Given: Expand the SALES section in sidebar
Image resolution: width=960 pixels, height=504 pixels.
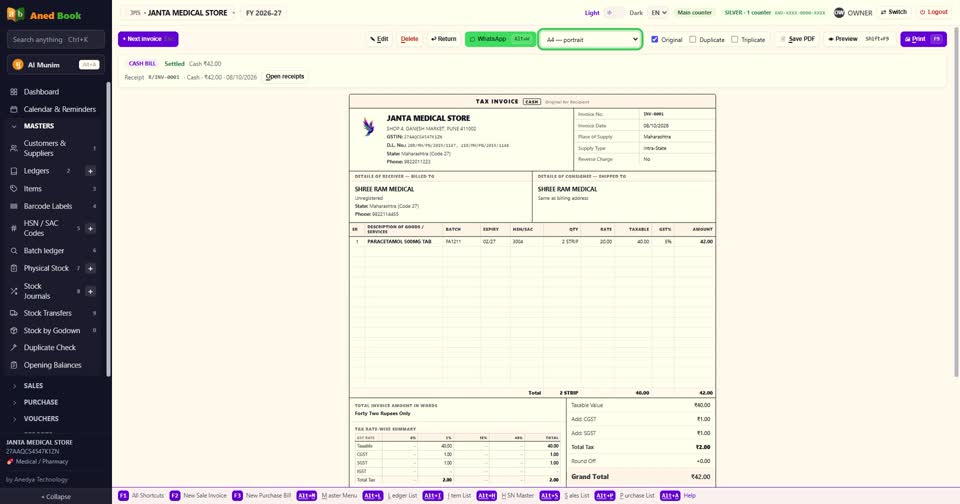Looking at the screenshot, I should pos(33,386).
